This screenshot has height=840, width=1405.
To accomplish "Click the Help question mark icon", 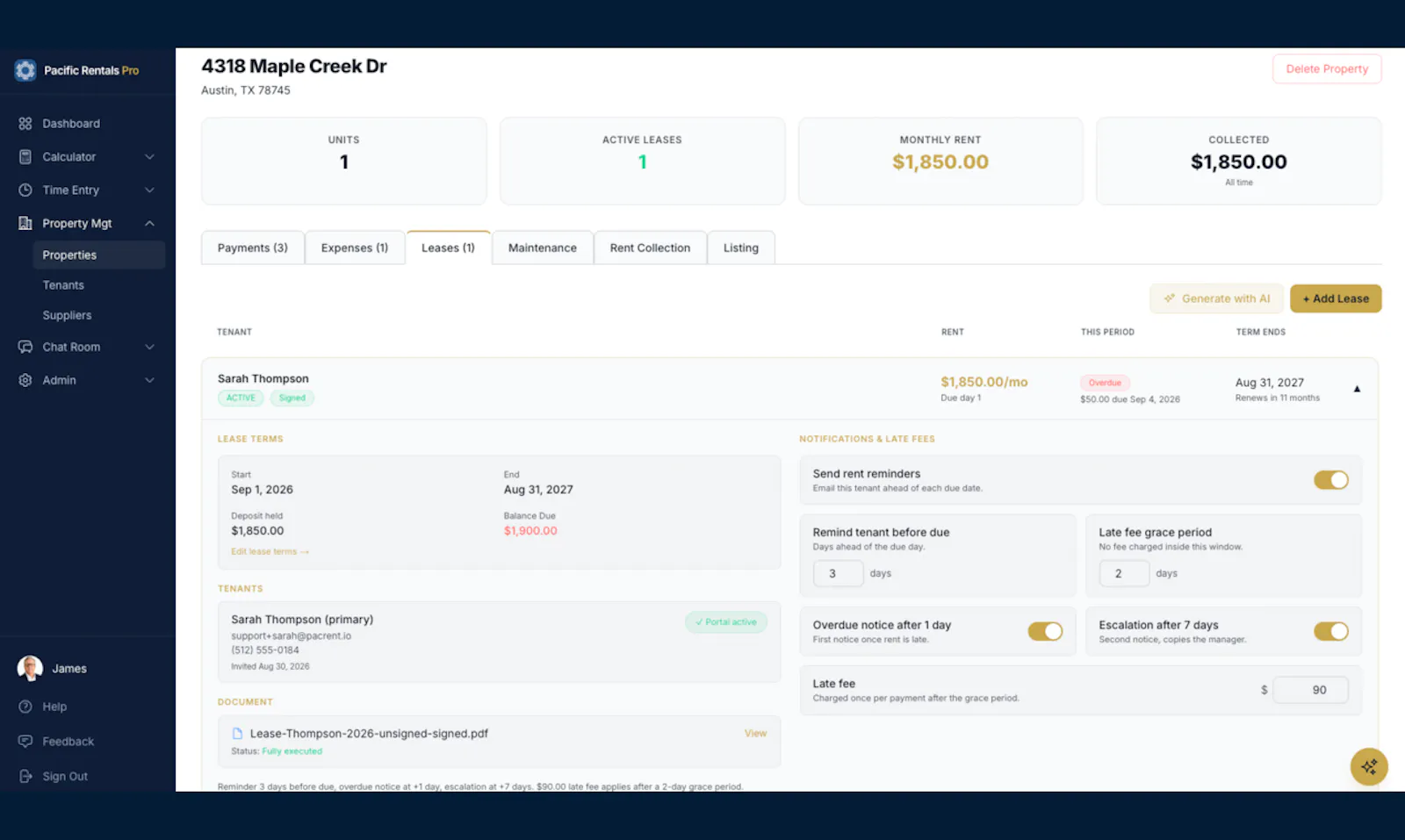I will coord(25,707).
